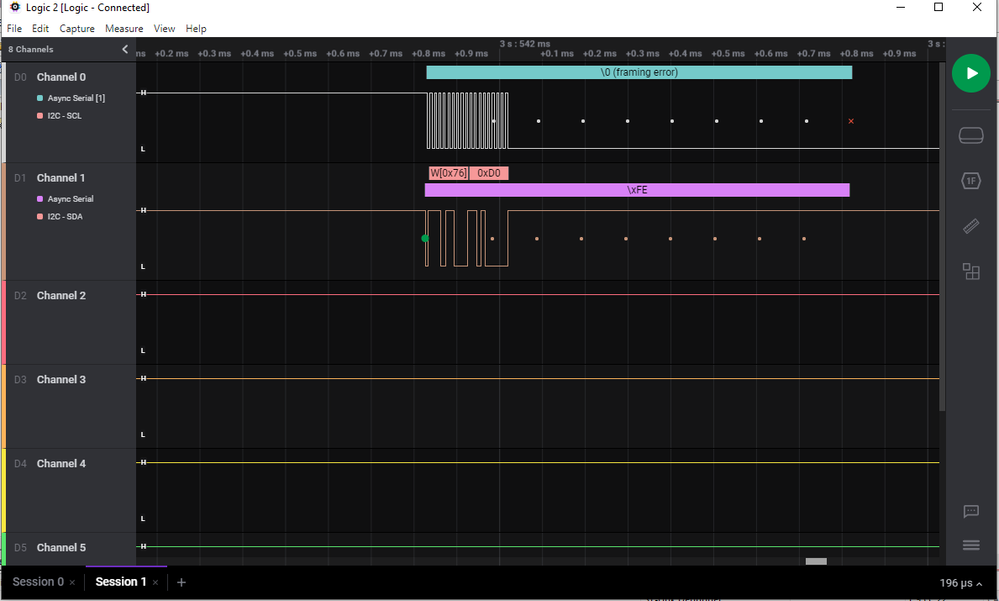This screenshot has width=999, height=601.
Task: Close the Session 1 tab
Action: tap(155, 583)
